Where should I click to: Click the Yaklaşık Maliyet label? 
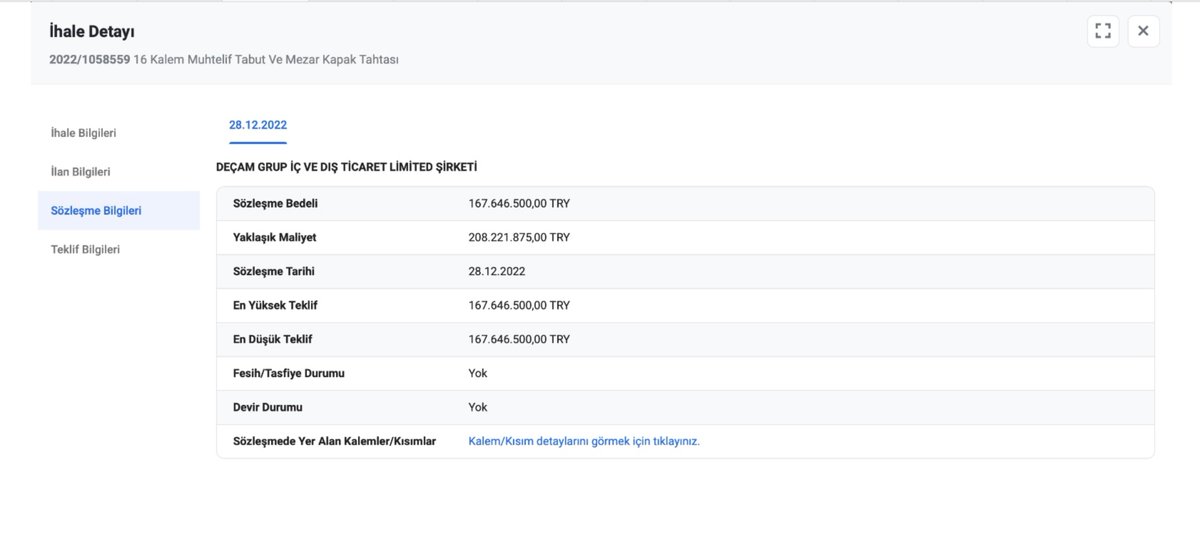coord(274,237)
